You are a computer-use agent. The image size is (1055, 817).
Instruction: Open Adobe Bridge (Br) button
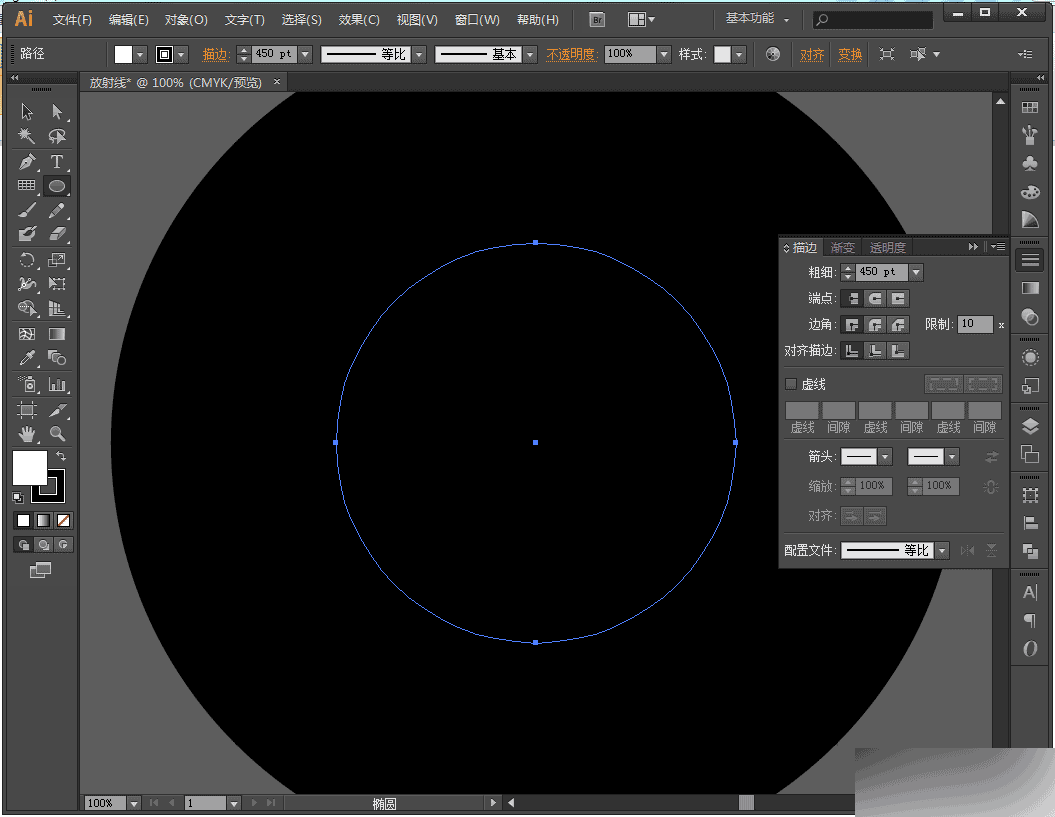597,20
